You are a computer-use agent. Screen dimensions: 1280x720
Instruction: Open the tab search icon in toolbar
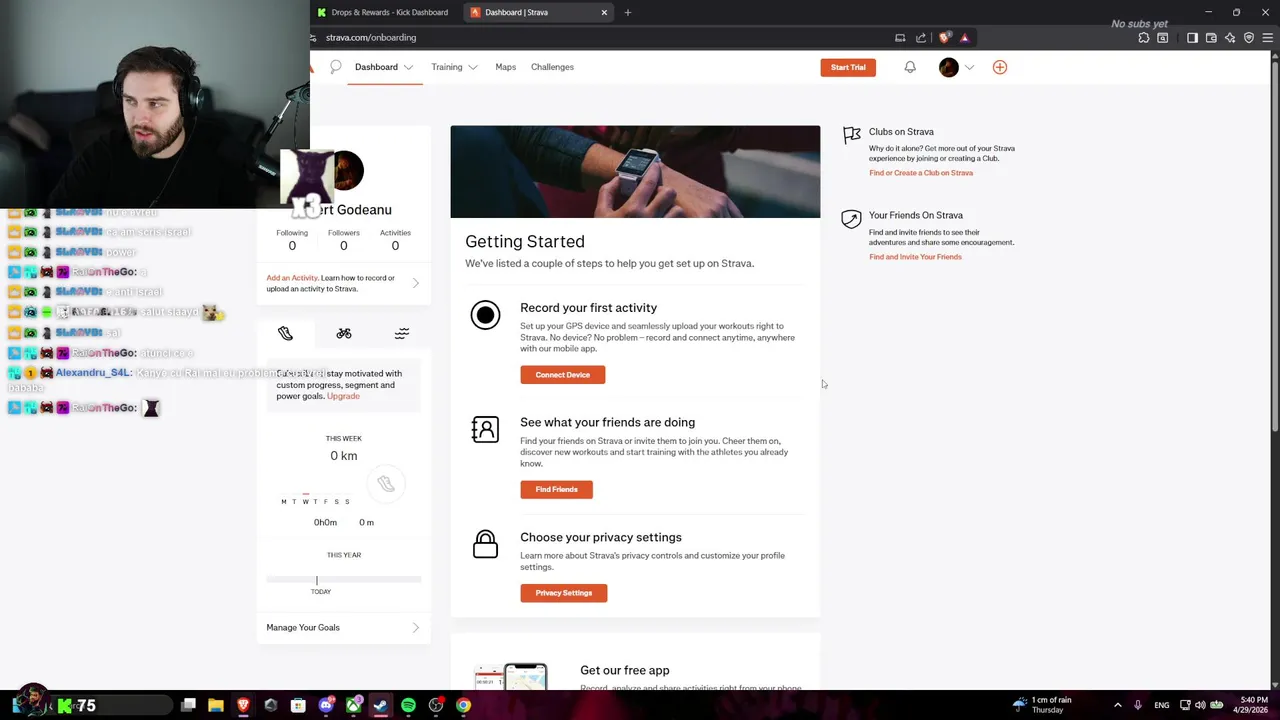[x=1163, y=38]
